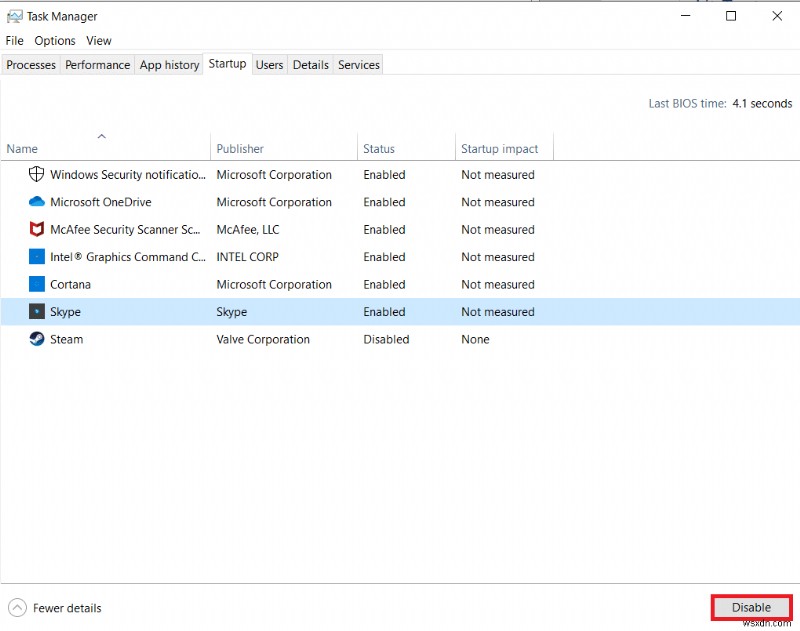Click the Steam icon

click(x=36, y=339)
